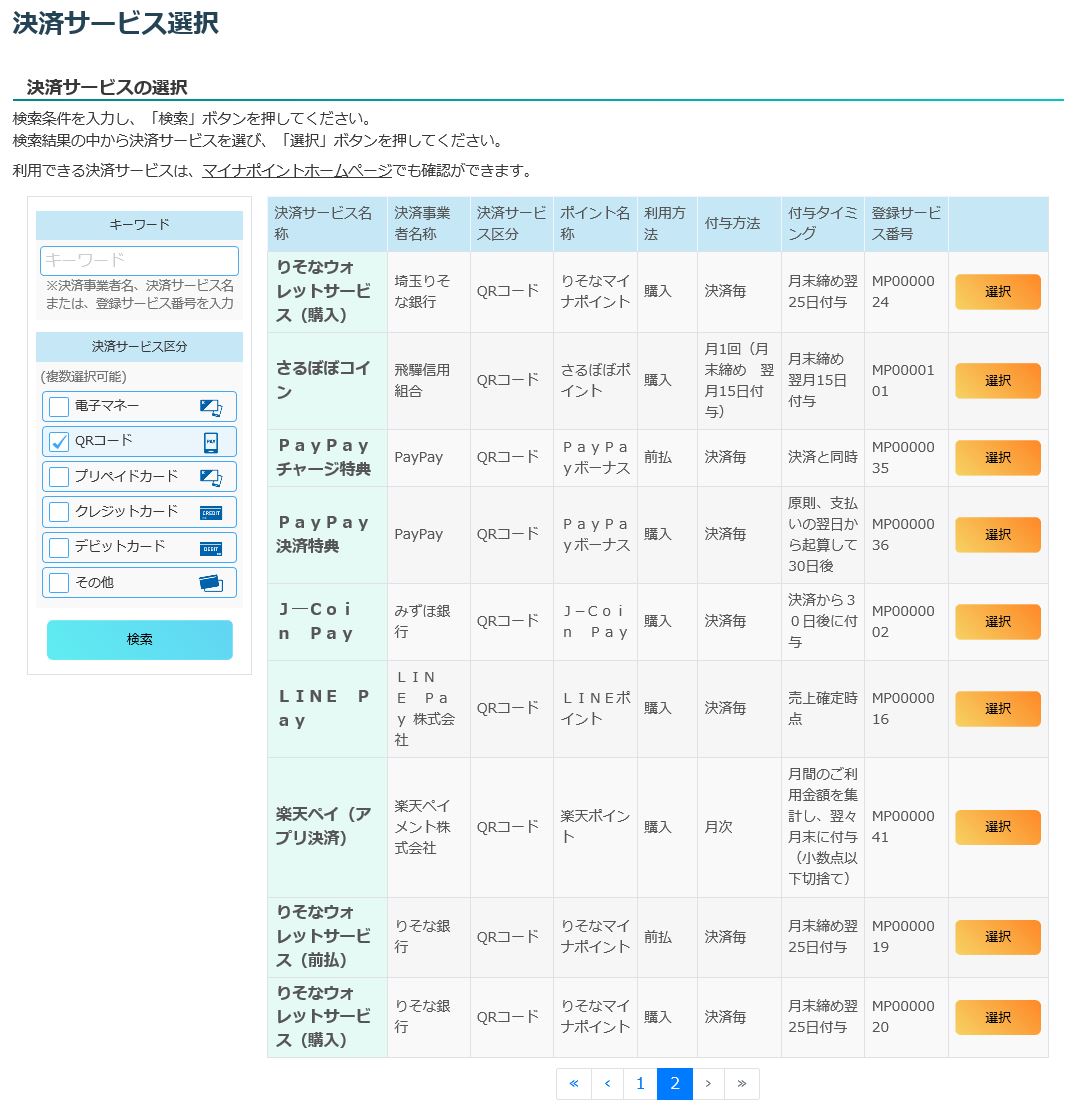Select りそなウォレットサービス（前払） MP0000019

coord(997,937)
